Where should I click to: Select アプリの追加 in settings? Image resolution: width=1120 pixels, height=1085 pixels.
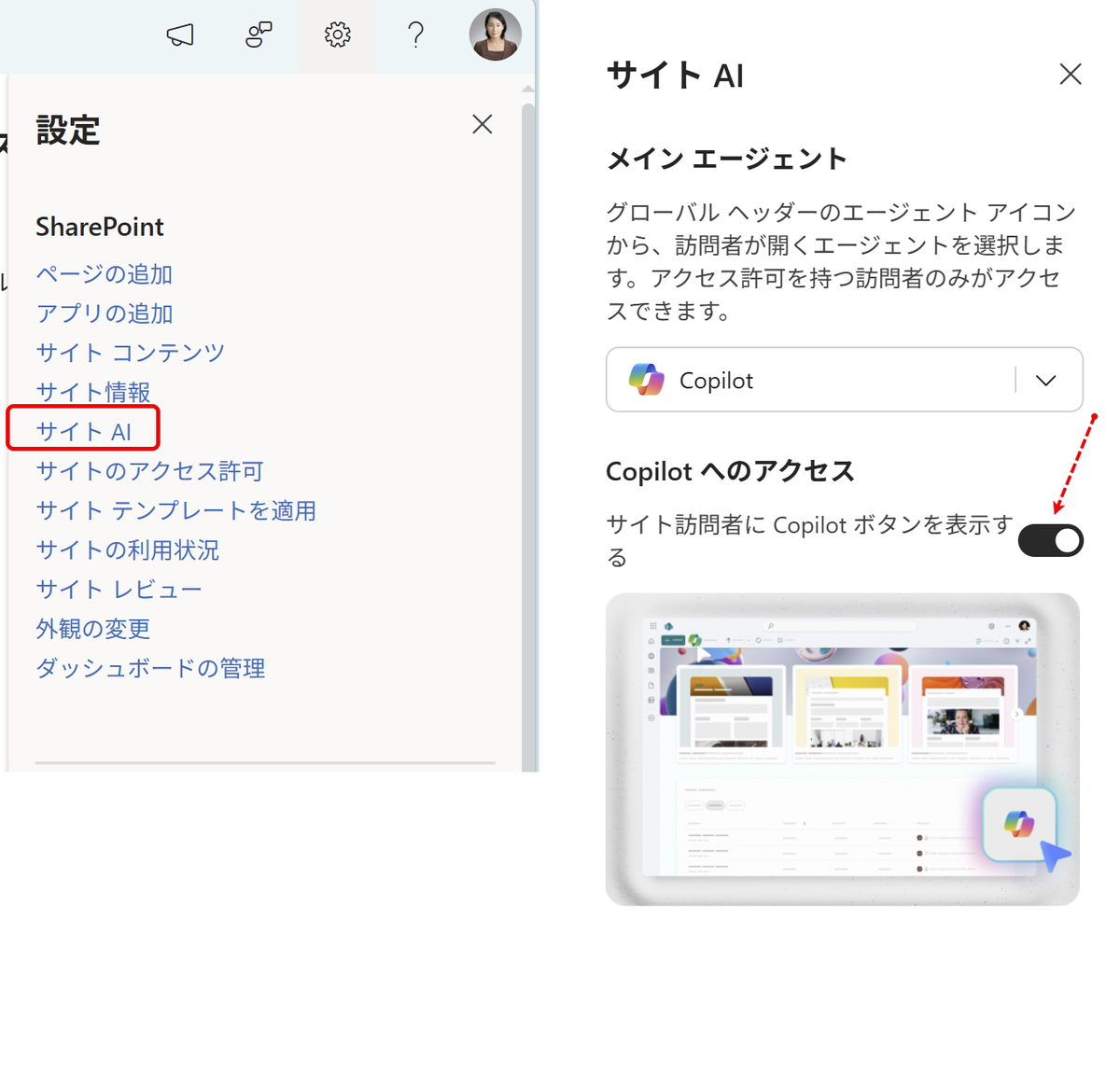point(105,313)
